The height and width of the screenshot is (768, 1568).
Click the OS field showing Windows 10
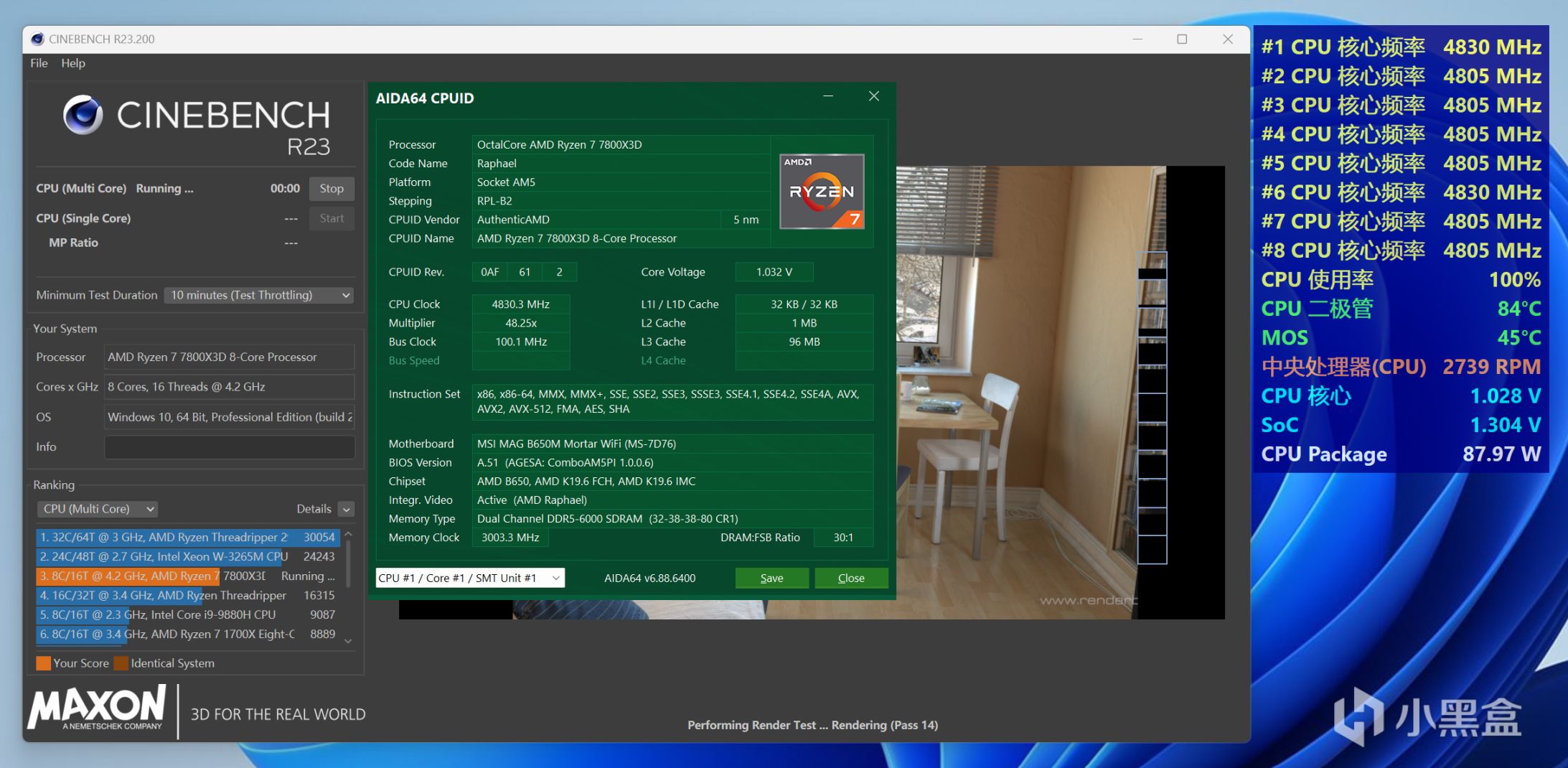point(230,417)
